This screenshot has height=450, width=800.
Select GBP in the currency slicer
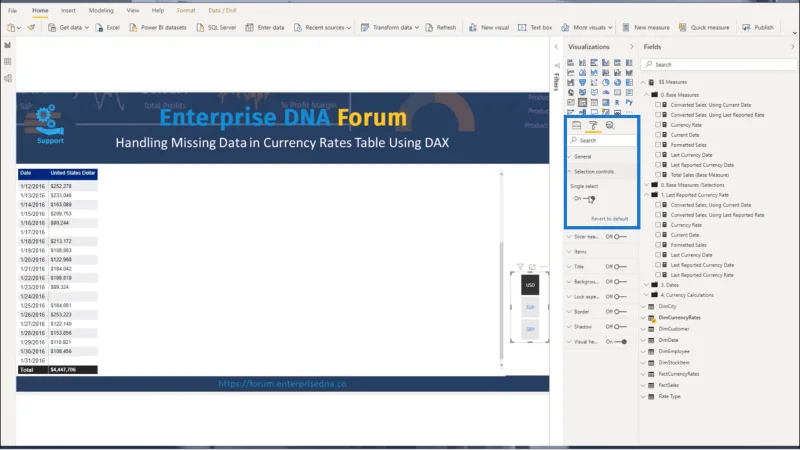click(530, 330)
